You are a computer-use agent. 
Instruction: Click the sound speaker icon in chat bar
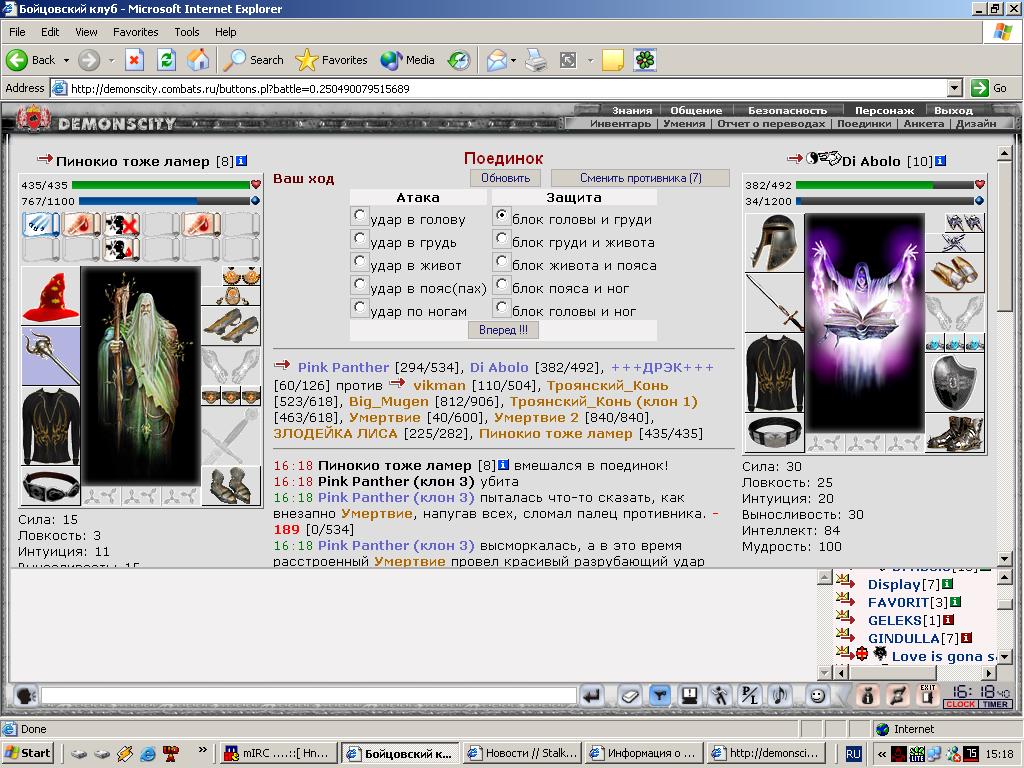click(x=780, y=696)
